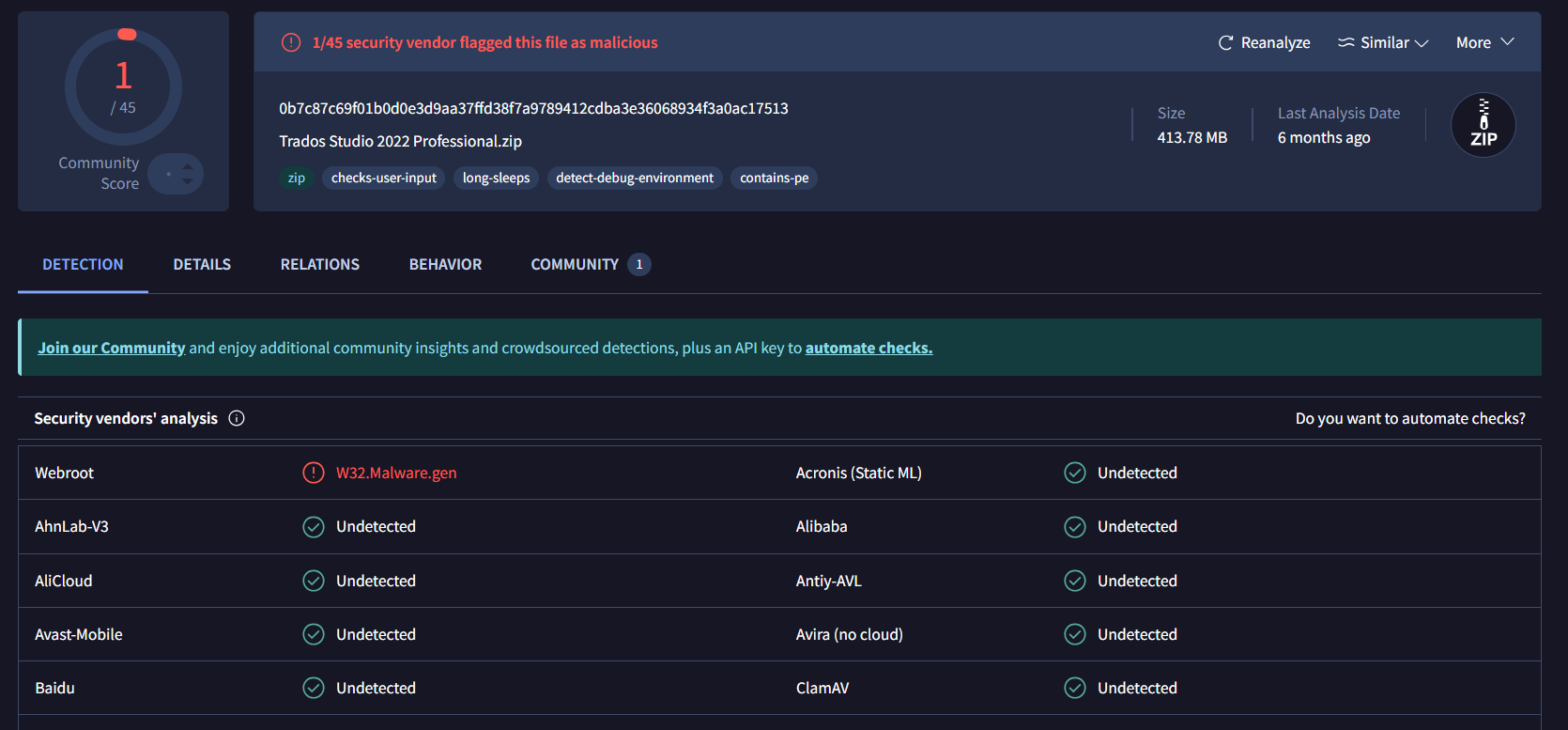1568x730 pixels.
Task: Click the ZIP file type icon
Action: [1483, 125]
